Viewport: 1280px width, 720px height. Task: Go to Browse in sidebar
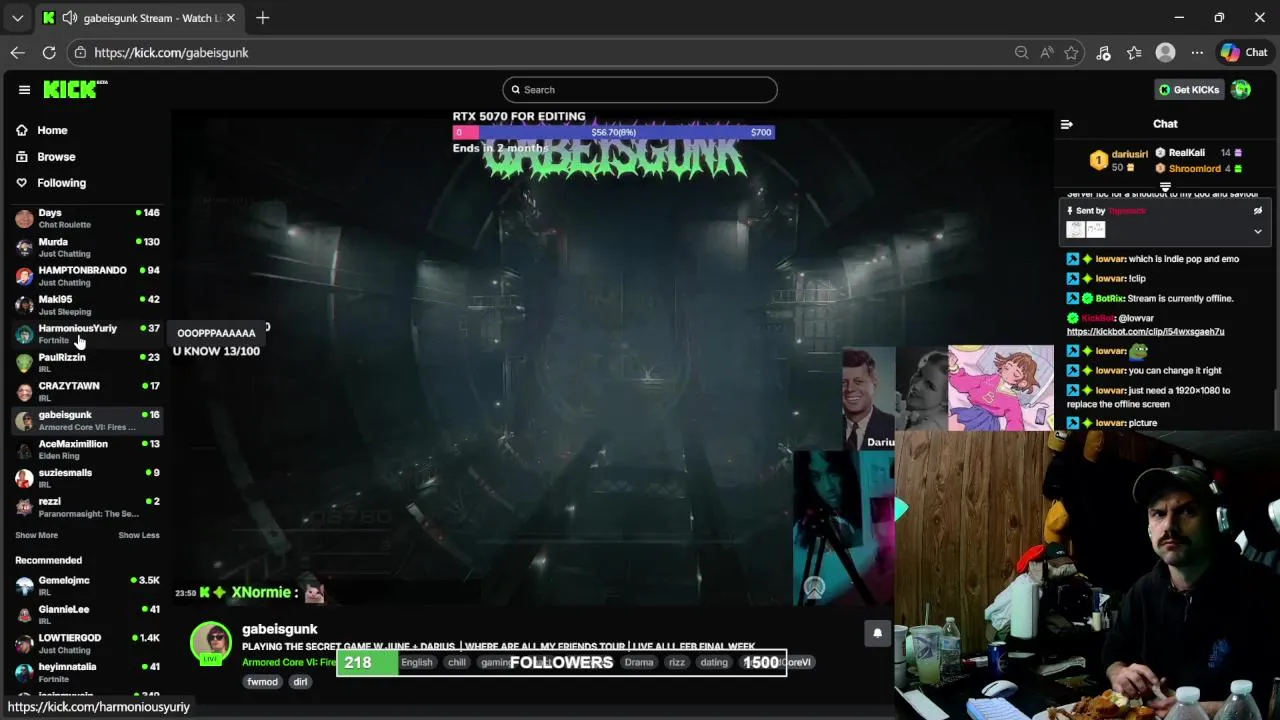(56, 157)
